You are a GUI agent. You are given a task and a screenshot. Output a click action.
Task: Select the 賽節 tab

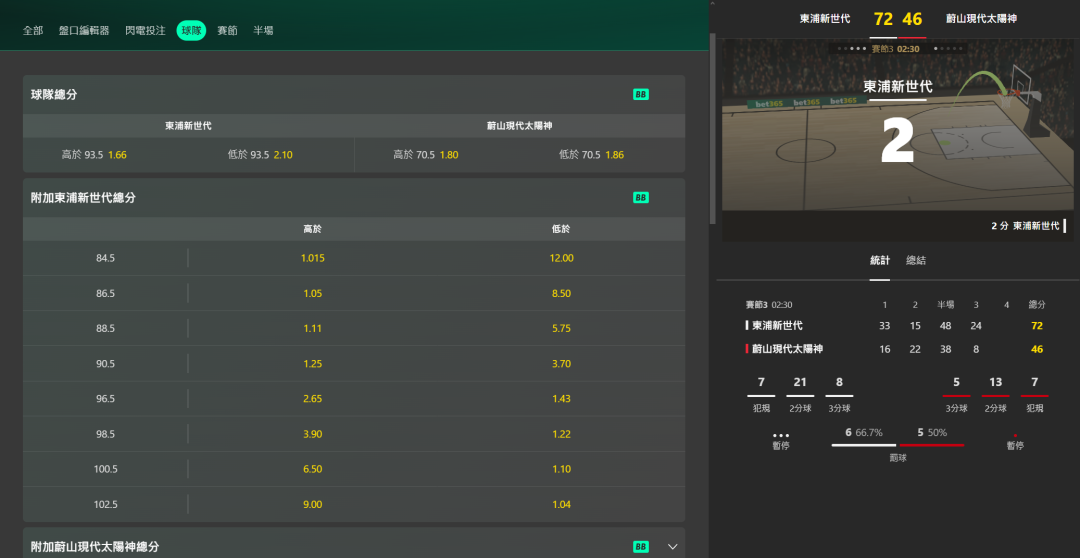click(227, 31)
